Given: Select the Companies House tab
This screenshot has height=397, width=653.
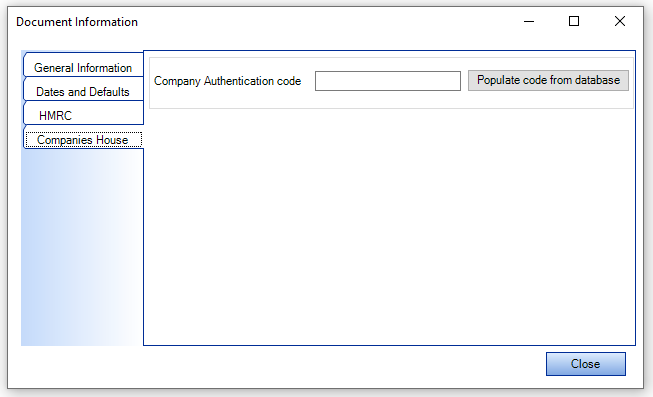Looking at the screenshot, I should tap(83, 137).
